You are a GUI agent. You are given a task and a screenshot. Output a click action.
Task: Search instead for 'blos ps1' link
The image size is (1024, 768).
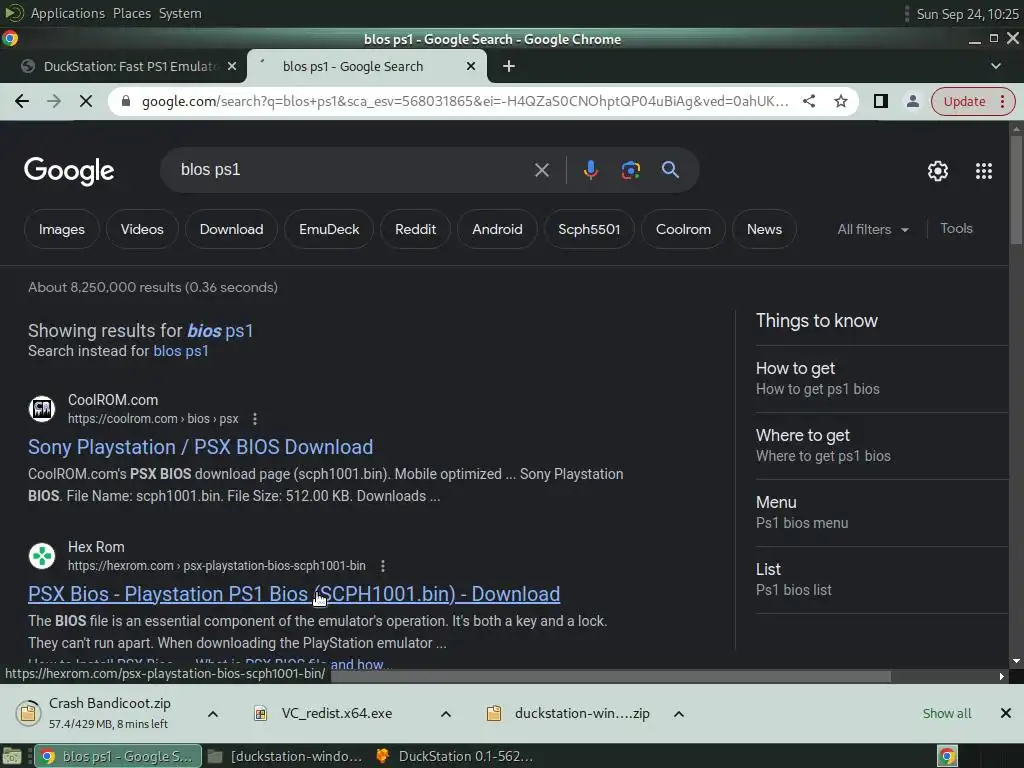181,351
